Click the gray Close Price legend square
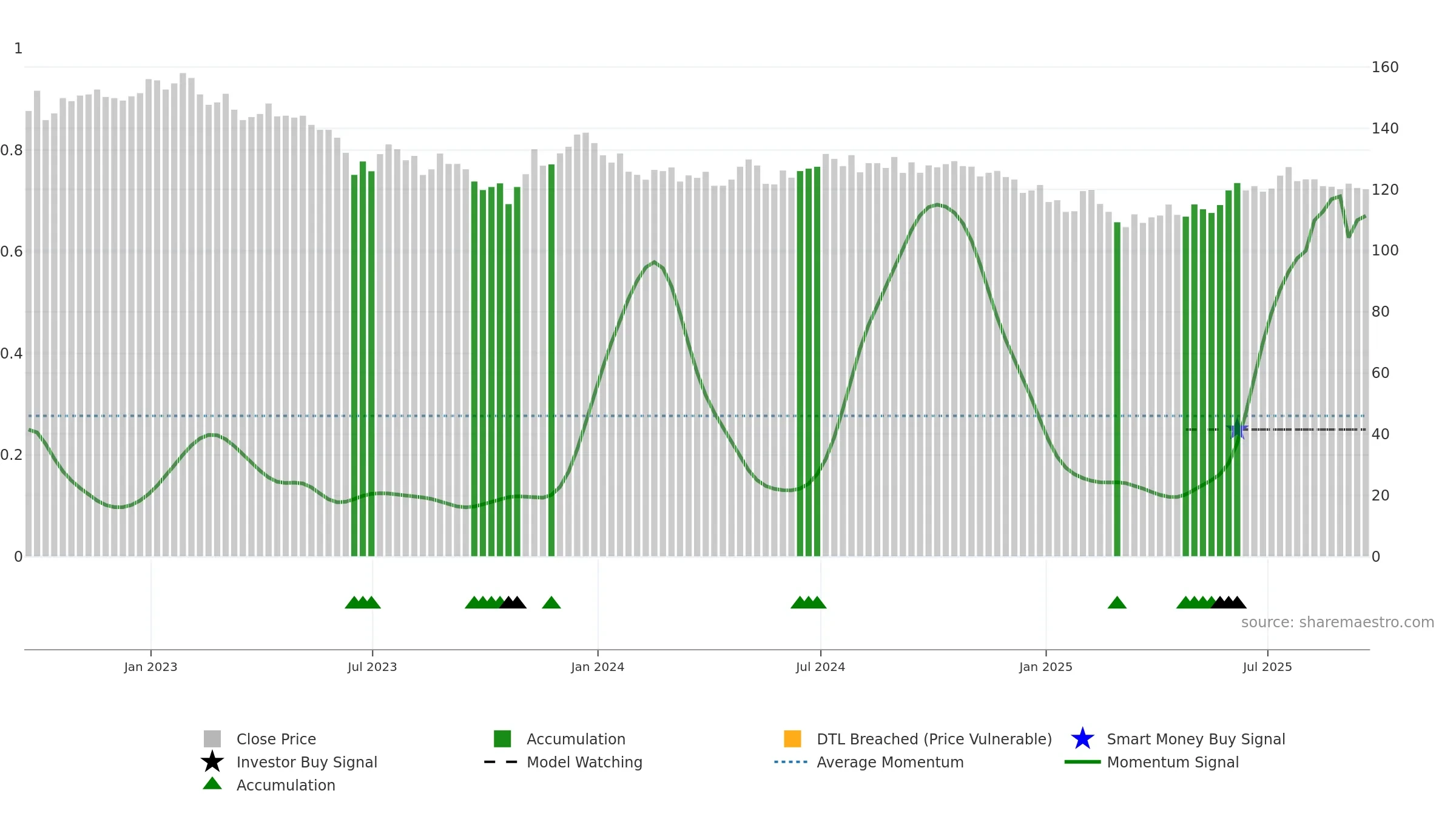1456x819 pixels. pyautogui.click(x=212, y=739)
